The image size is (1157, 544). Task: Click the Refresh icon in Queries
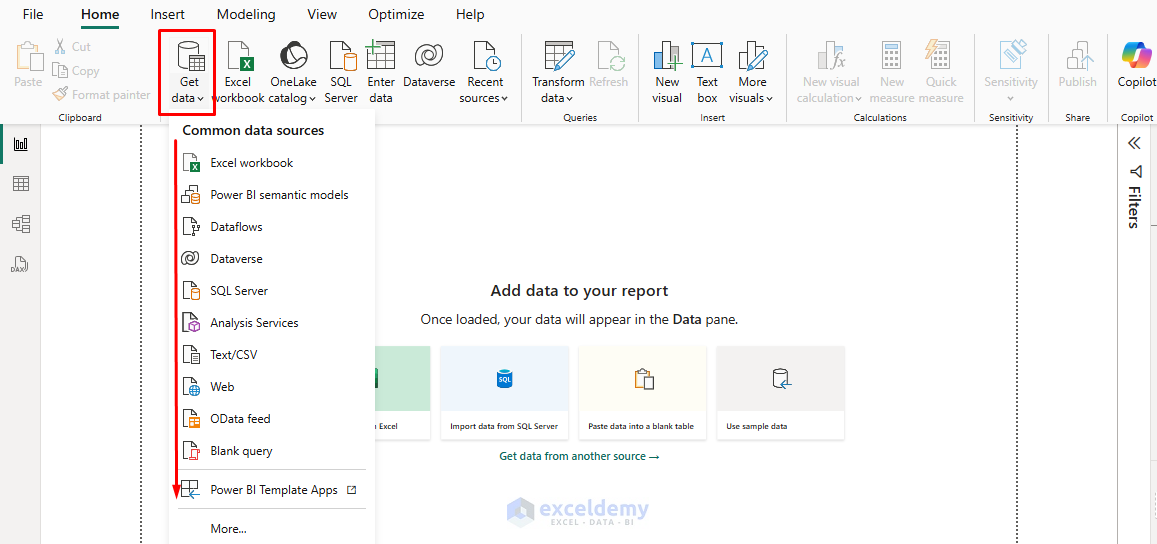point(610,55)
